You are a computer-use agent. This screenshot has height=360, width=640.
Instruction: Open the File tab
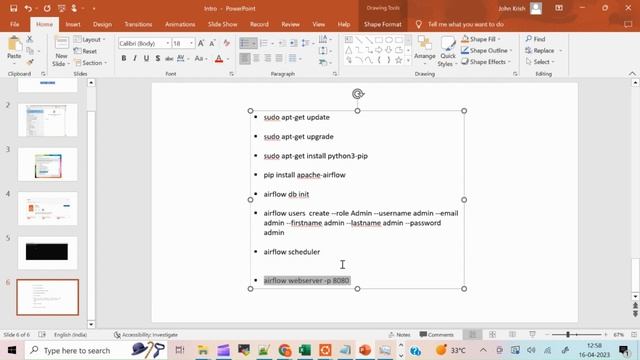coord(15,24)
